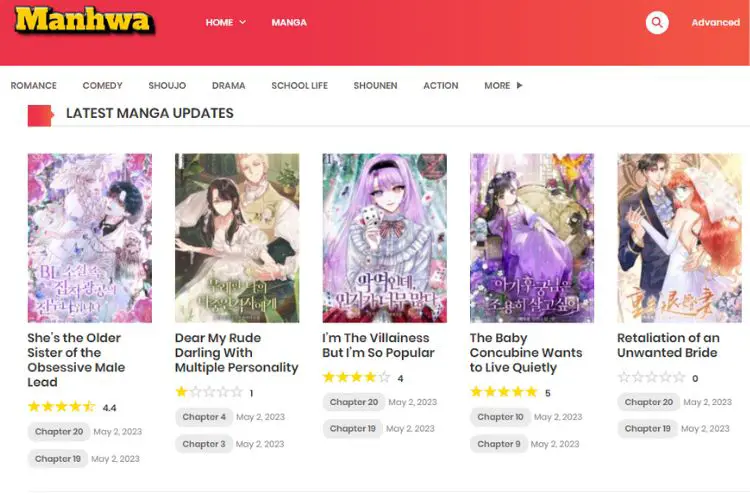Click star rating for I'm The Villainess
Image resolution: width=750 pixels, height=499 pixels.
point(356,377)
